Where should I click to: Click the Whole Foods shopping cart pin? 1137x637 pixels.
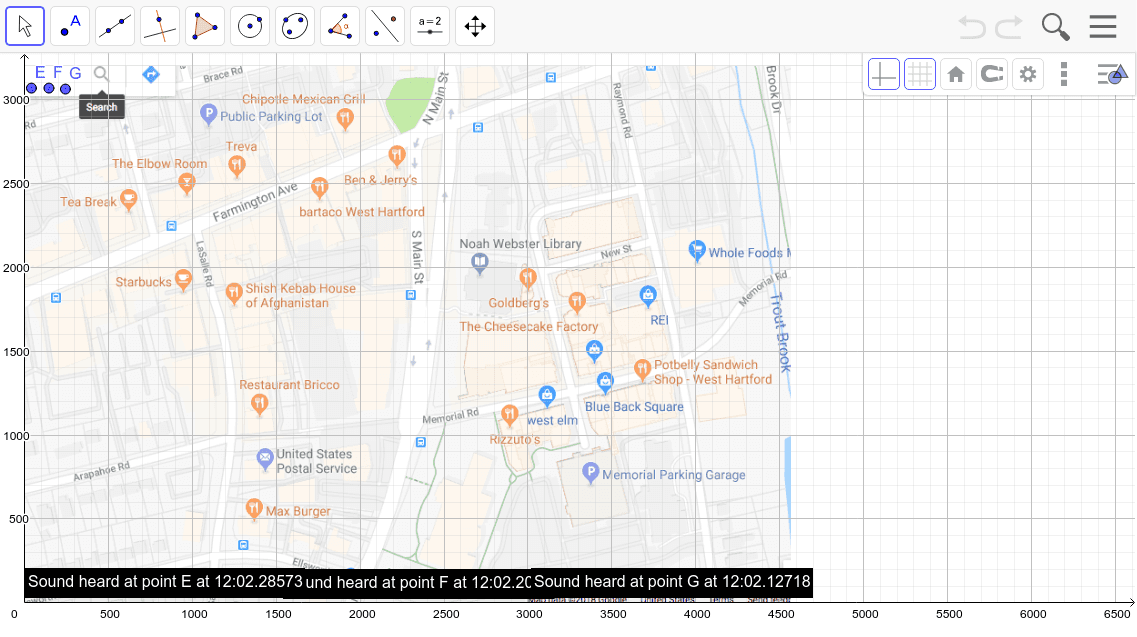(697, 251)
